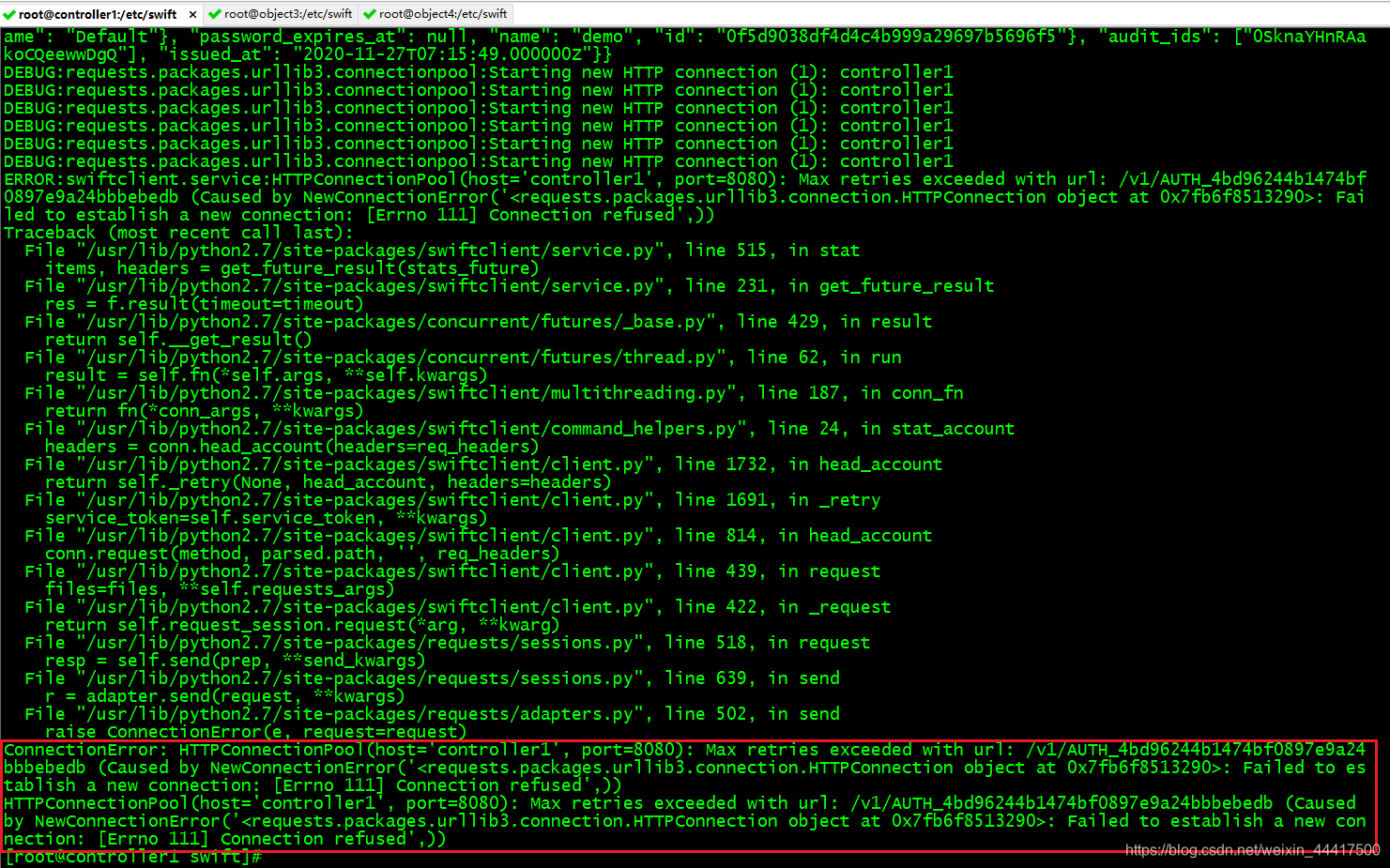Click 'result = self.fn(*self.args, **self.kwargs)' line
This screenshot has height=868, width=1390.
click(x=267, y=375)
